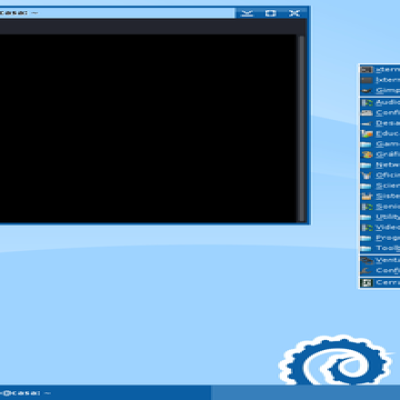400x400 pixels.
Task: Open the Utility folder entry
Action: click(380, 217)
